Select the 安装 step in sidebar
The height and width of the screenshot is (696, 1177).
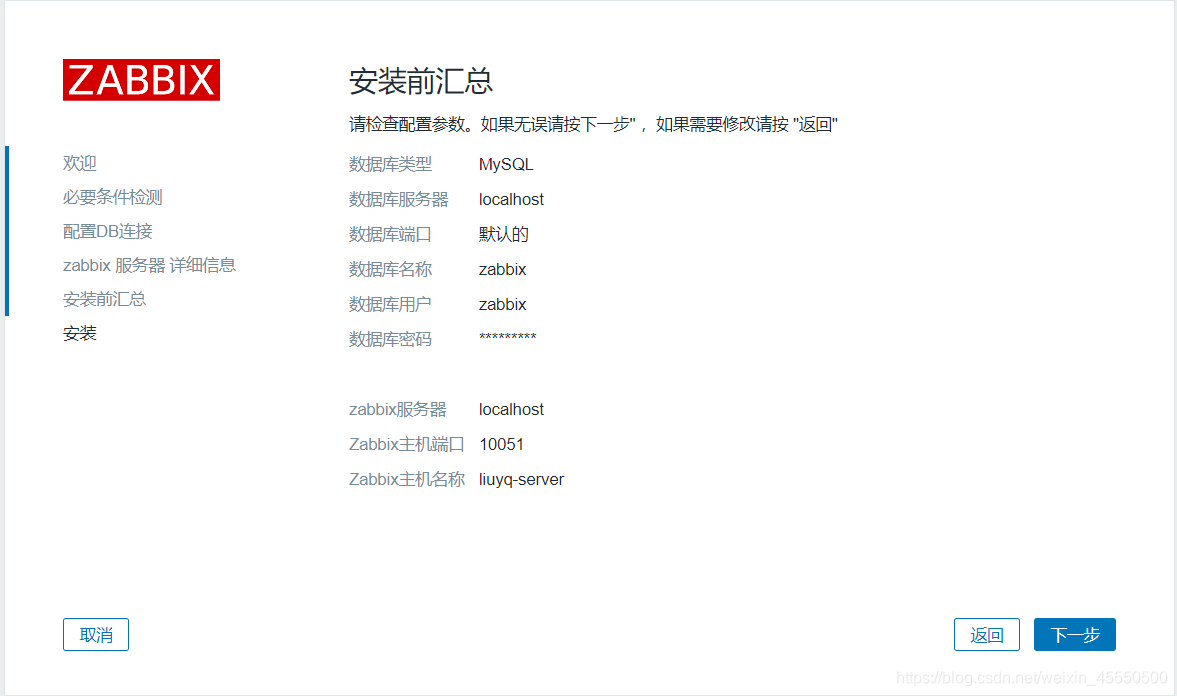coord(80,333)
